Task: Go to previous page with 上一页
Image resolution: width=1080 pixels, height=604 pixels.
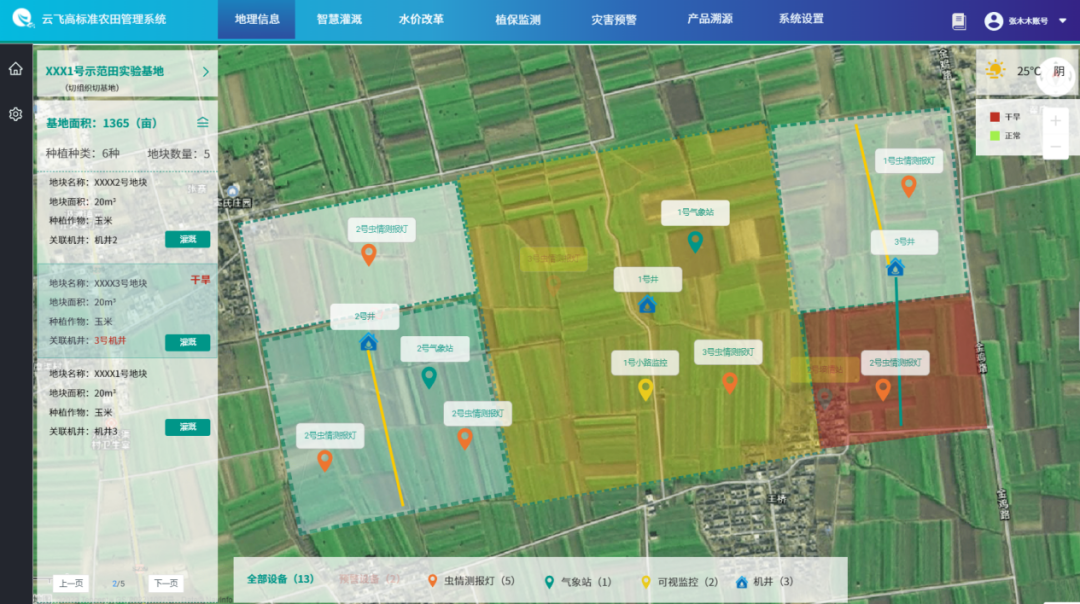Action: pyautogui.click(x=71, y=583)
